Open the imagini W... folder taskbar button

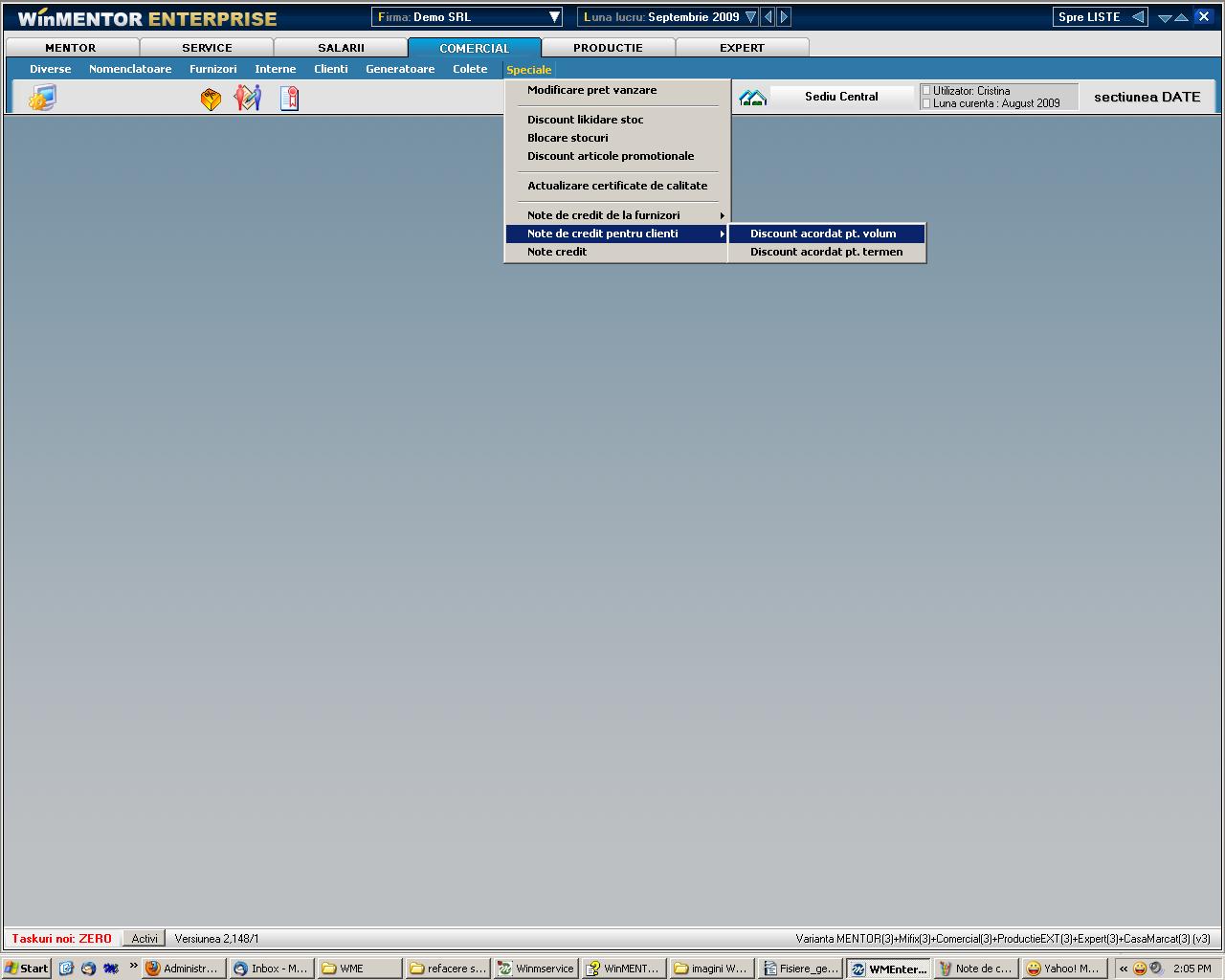click(712, 969)
